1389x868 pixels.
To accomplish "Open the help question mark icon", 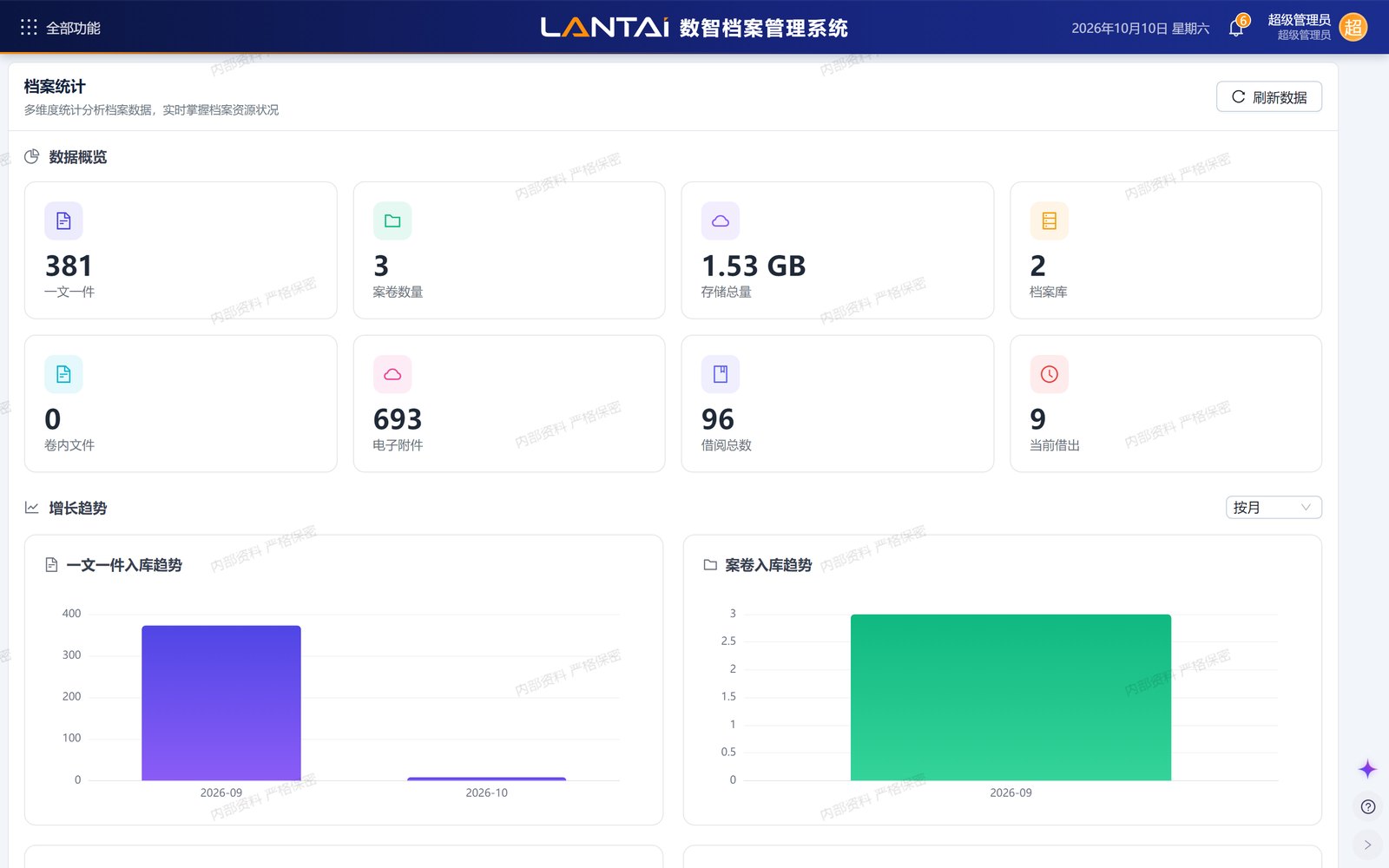I will click(1368, 807).
